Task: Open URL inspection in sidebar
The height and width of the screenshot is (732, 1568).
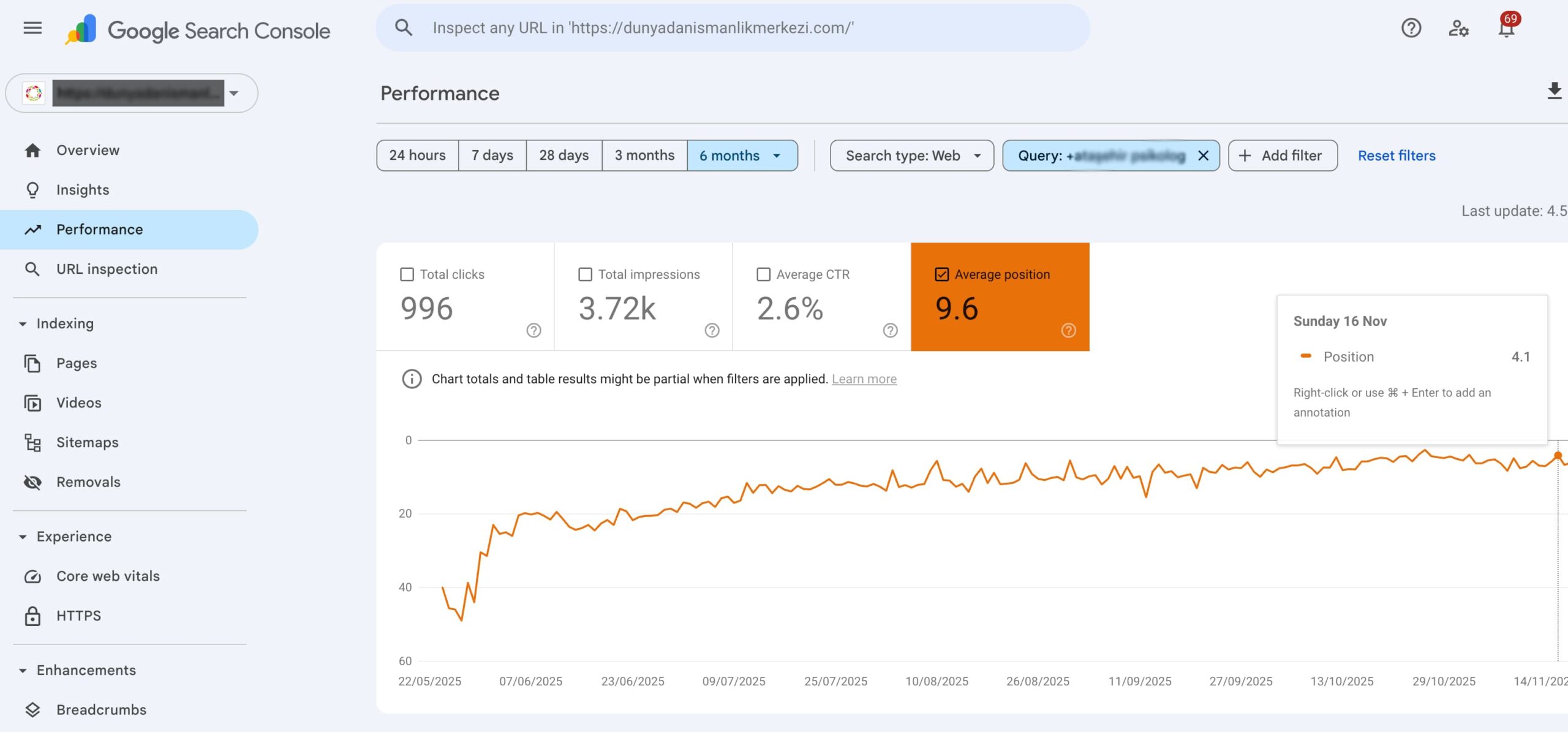Action: click(x=107, y=269)
